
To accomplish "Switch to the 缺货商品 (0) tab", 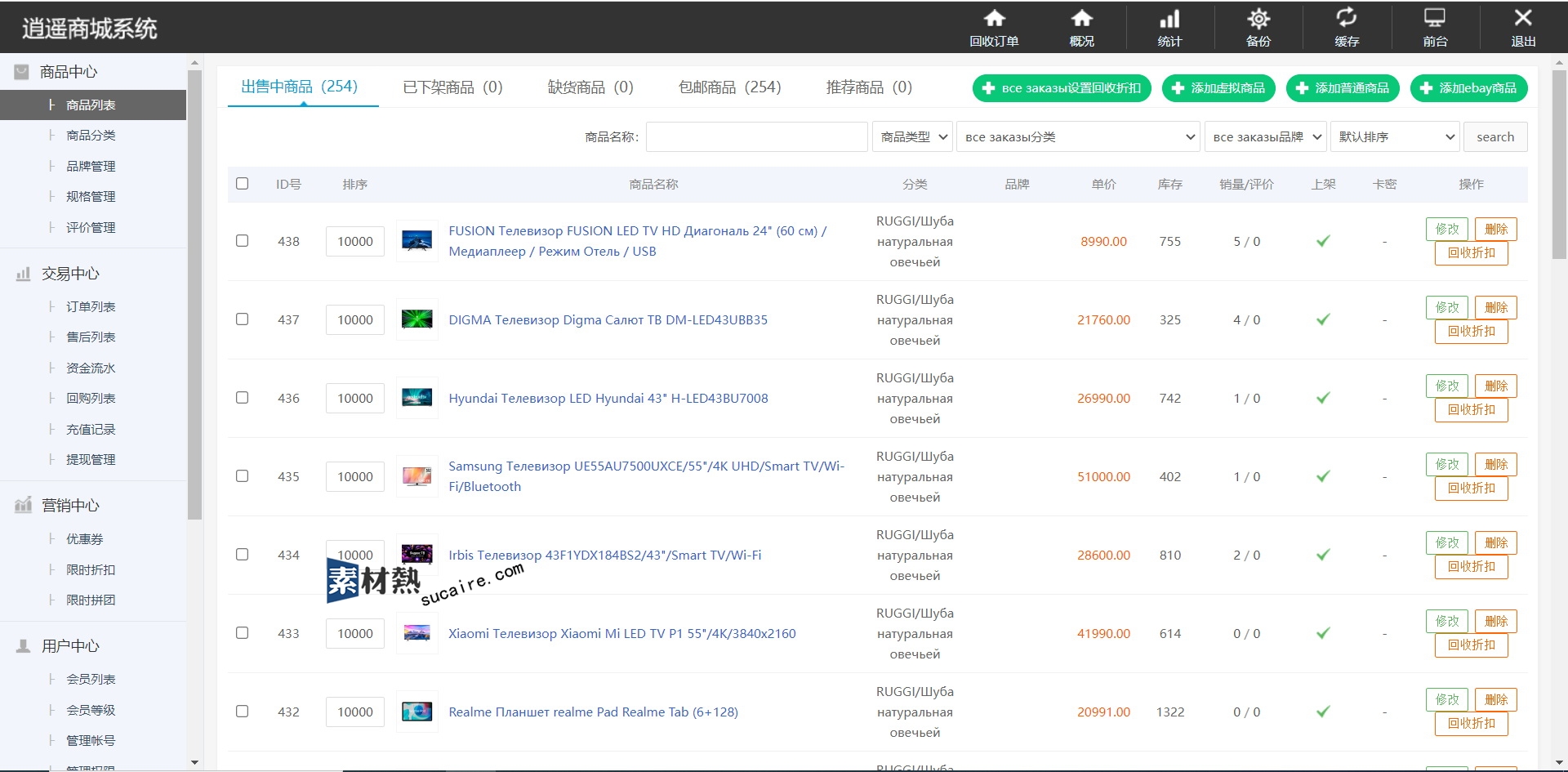I will 590,87.
